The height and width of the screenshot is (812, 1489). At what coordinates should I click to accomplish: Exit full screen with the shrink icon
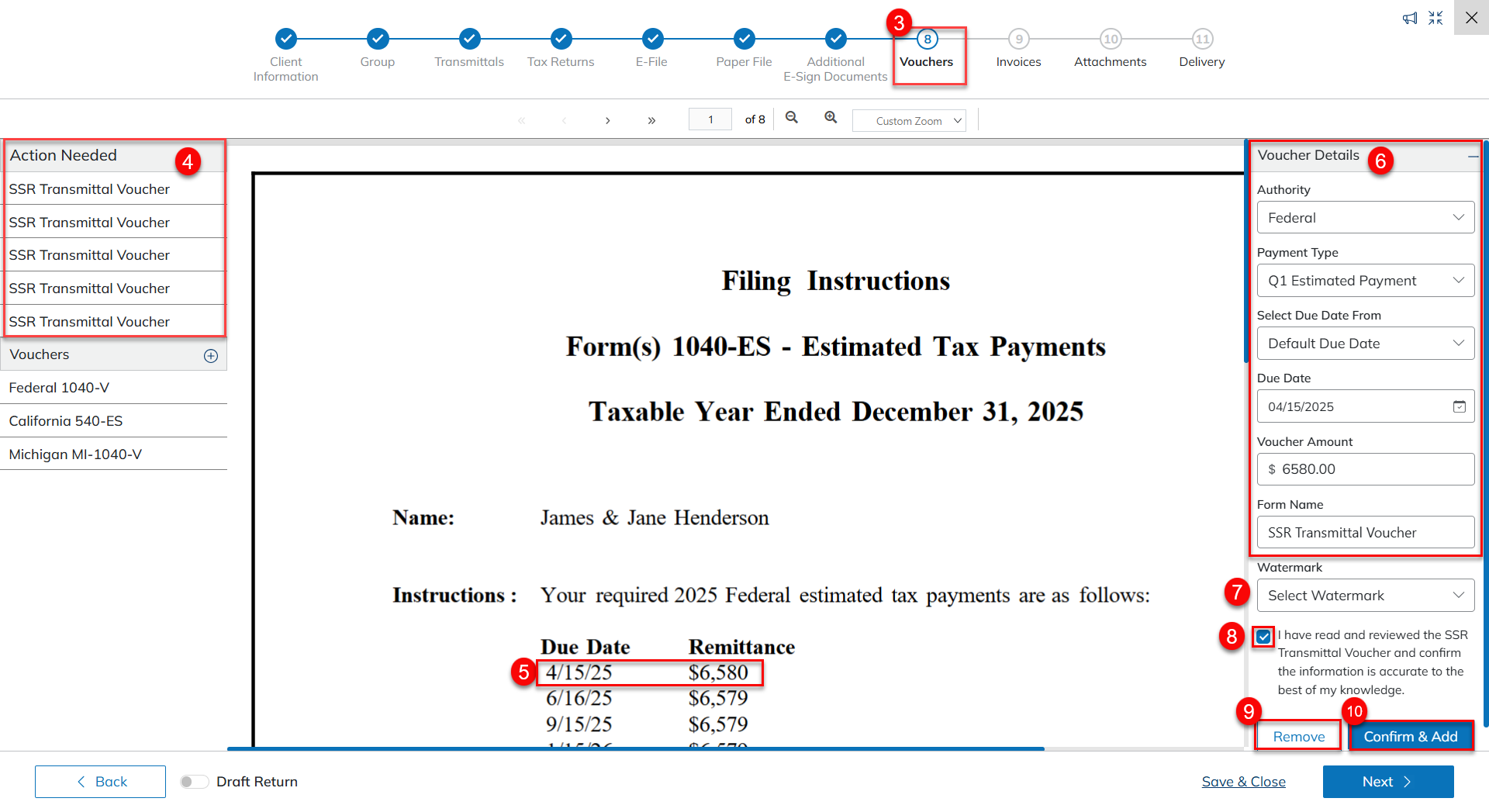tap(1435, 18)
